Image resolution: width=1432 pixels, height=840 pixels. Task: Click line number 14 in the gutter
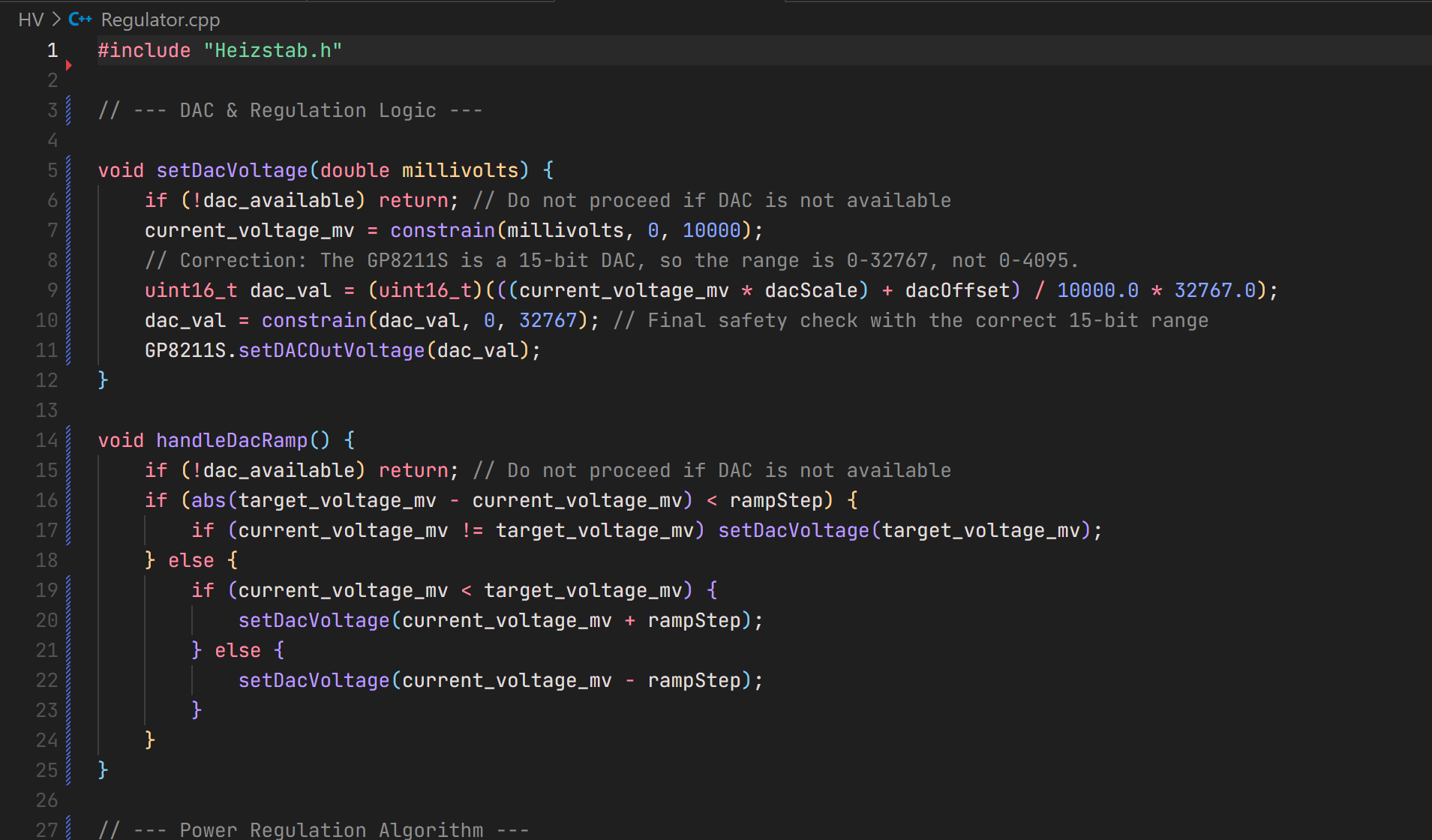click(x=47, y=440)
